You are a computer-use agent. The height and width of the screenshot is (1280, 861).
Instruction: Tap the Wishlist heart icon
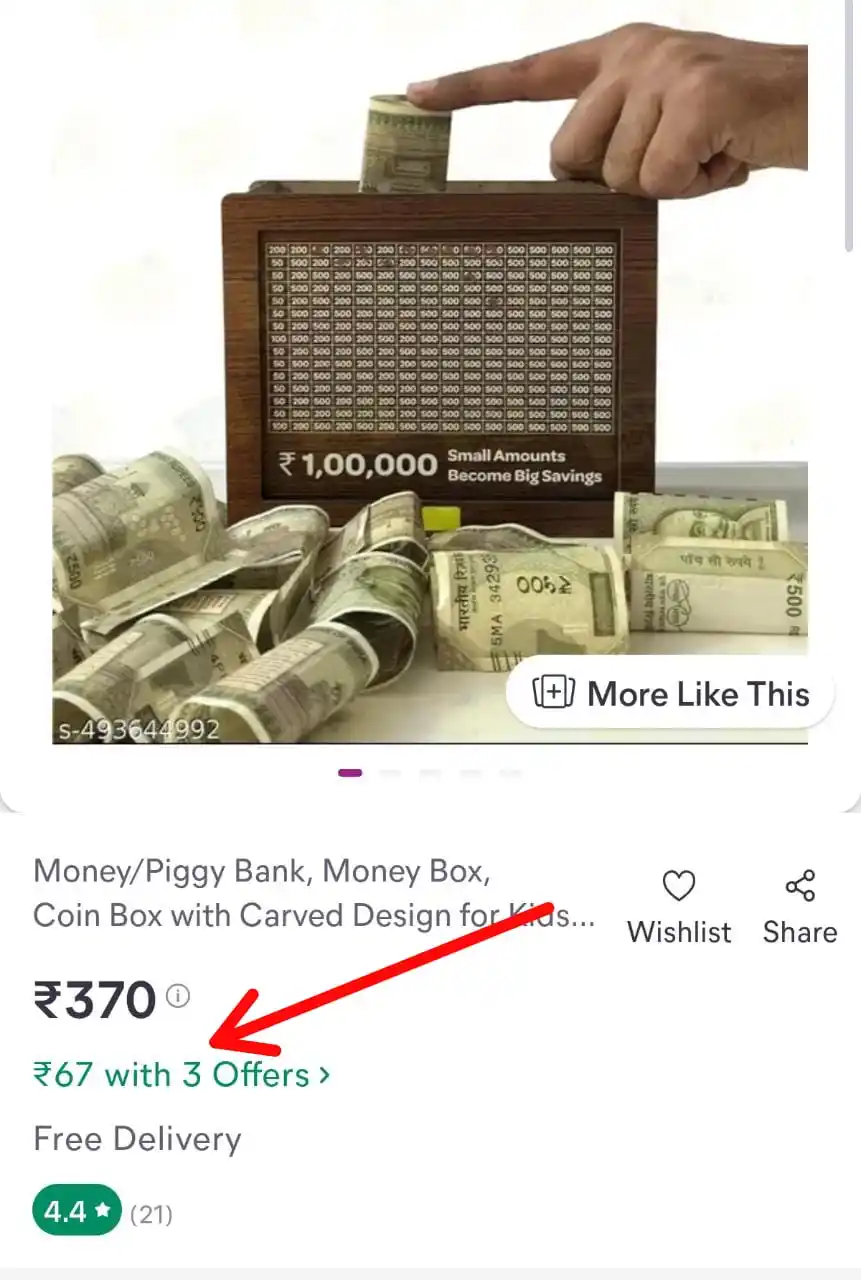pyautogui.click(x=679, y=887)
